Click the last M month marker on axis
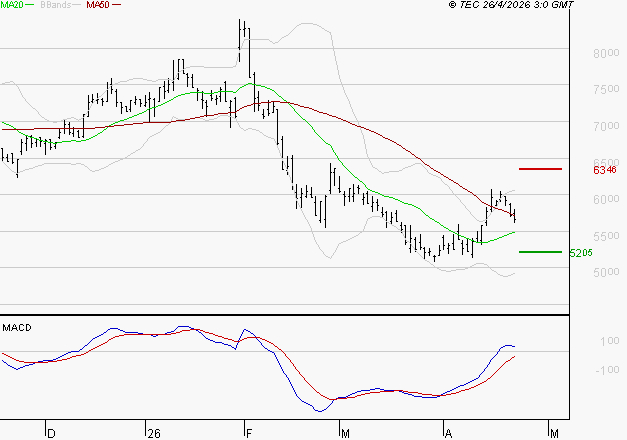Image resolution: width=627 pixels, height=440 pixels. coord(554,434)
